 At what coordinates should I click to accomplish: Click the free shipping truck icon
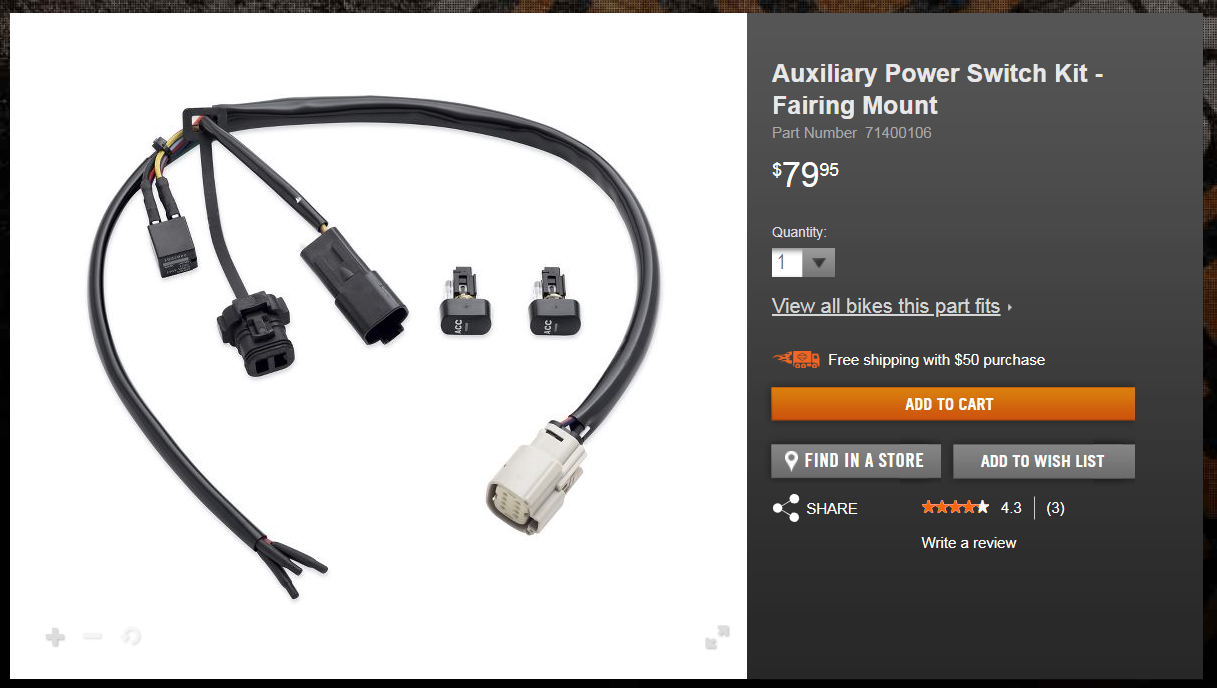(796, 359)
